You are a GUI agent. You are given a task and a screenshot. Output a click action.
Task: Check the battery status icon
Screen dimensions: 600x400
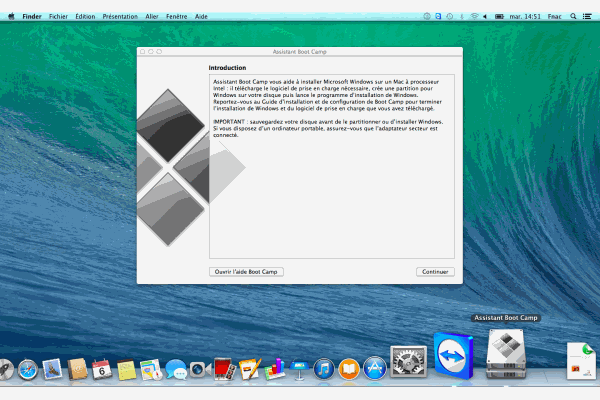499,16
